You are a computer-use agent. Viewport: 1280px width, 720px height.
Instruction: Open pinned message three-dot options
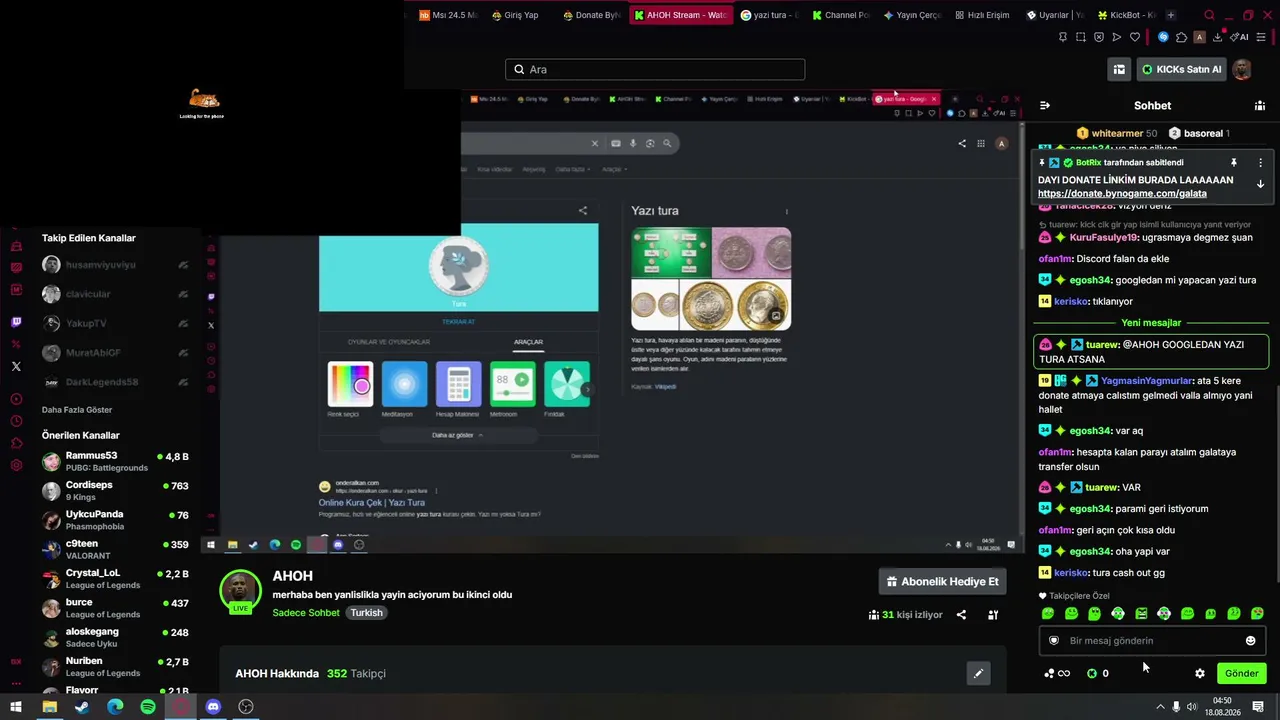point(1260,163)
